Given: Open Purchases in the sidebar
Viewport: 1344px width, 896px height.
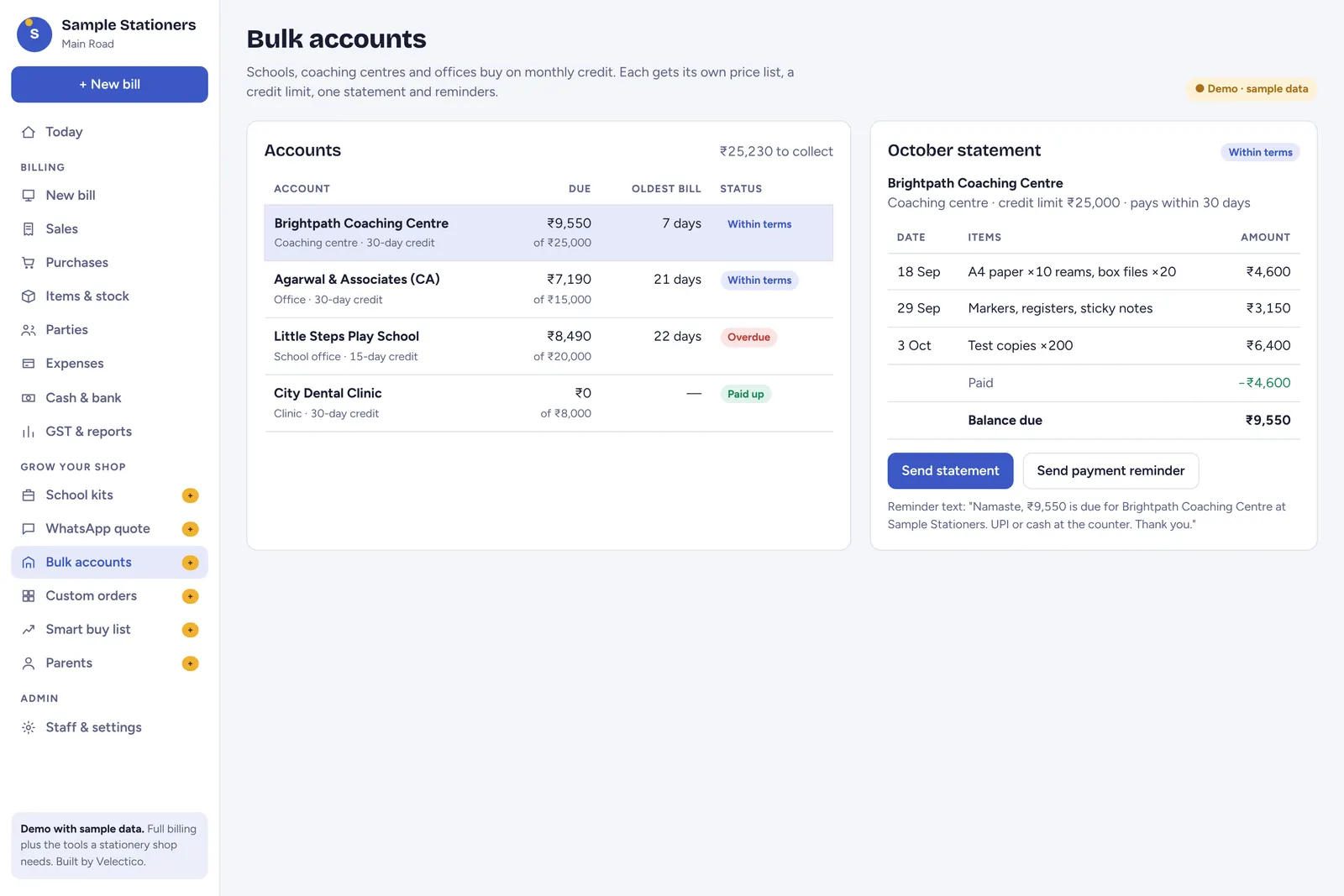Looking at the screenshot, I should pyautogui.click(x=109, y=262).
